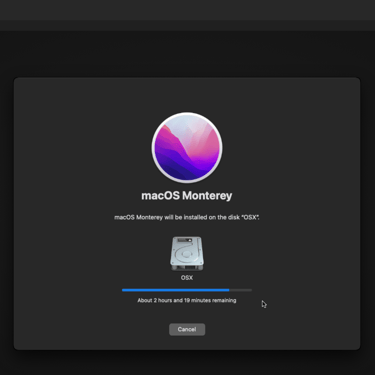
Task: Click the sentence "macOS Monterey will be installed on the disk"
Action: point(187,217)
